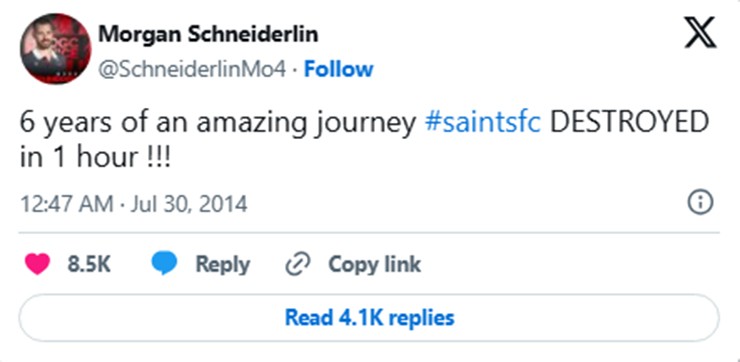740x362 pixels.
Task: Open the #saintsfc hashtag
Action: pyautogui.click(x=483, y=123)
